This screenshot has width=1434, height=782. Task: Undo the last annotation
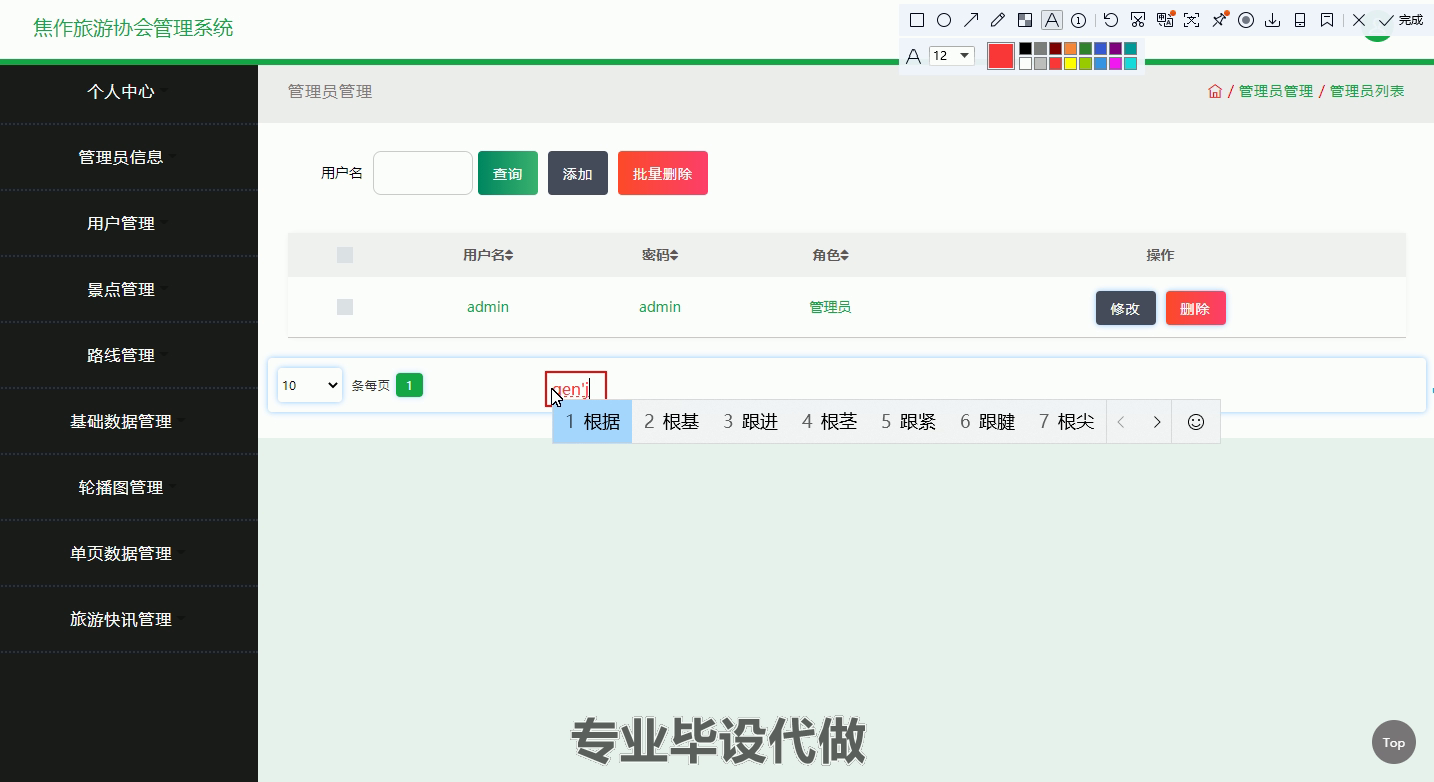(x=1111, y=20)
